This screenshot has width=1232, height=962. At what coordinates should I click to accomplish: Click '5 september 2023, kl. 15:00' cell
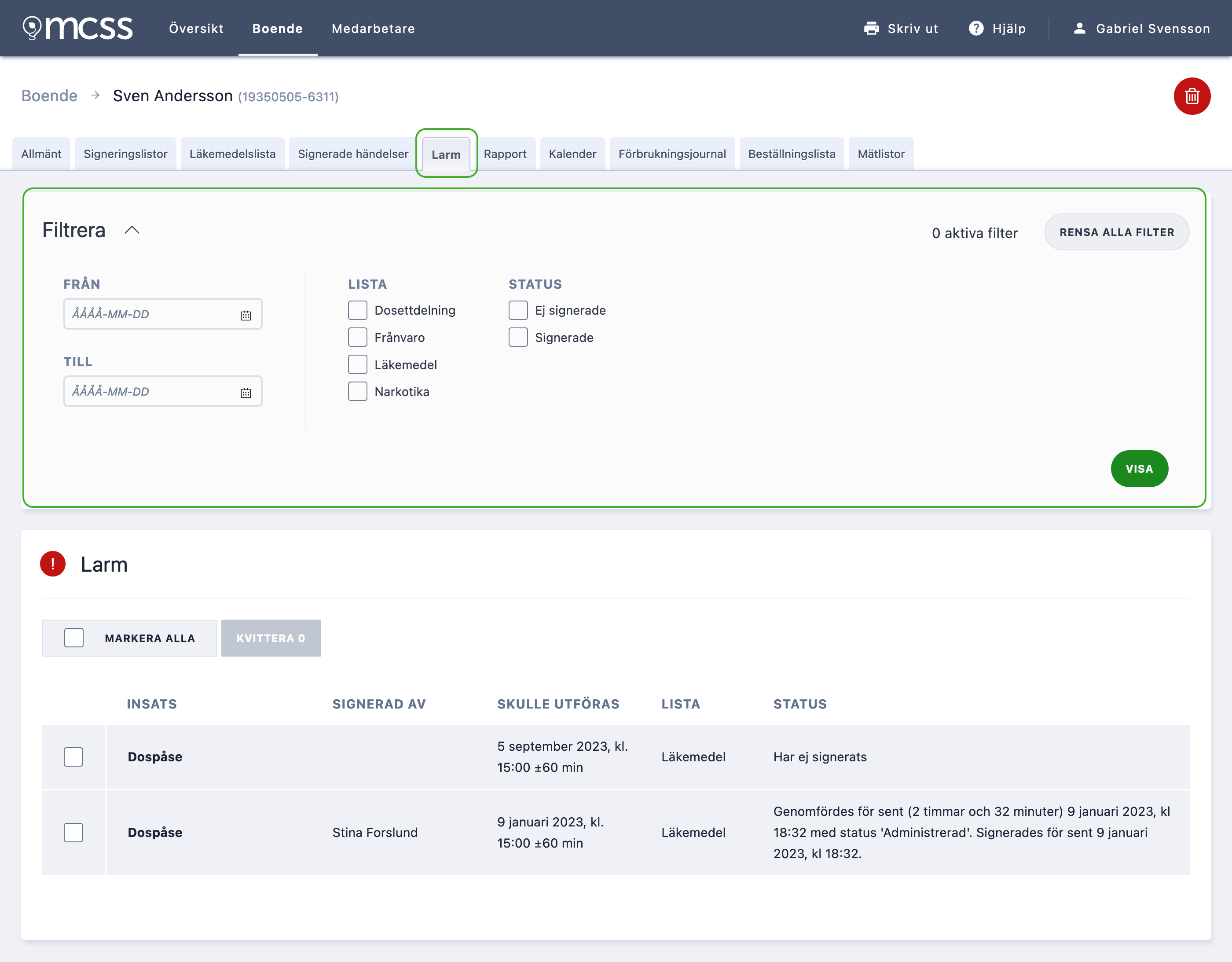(562, 756)
